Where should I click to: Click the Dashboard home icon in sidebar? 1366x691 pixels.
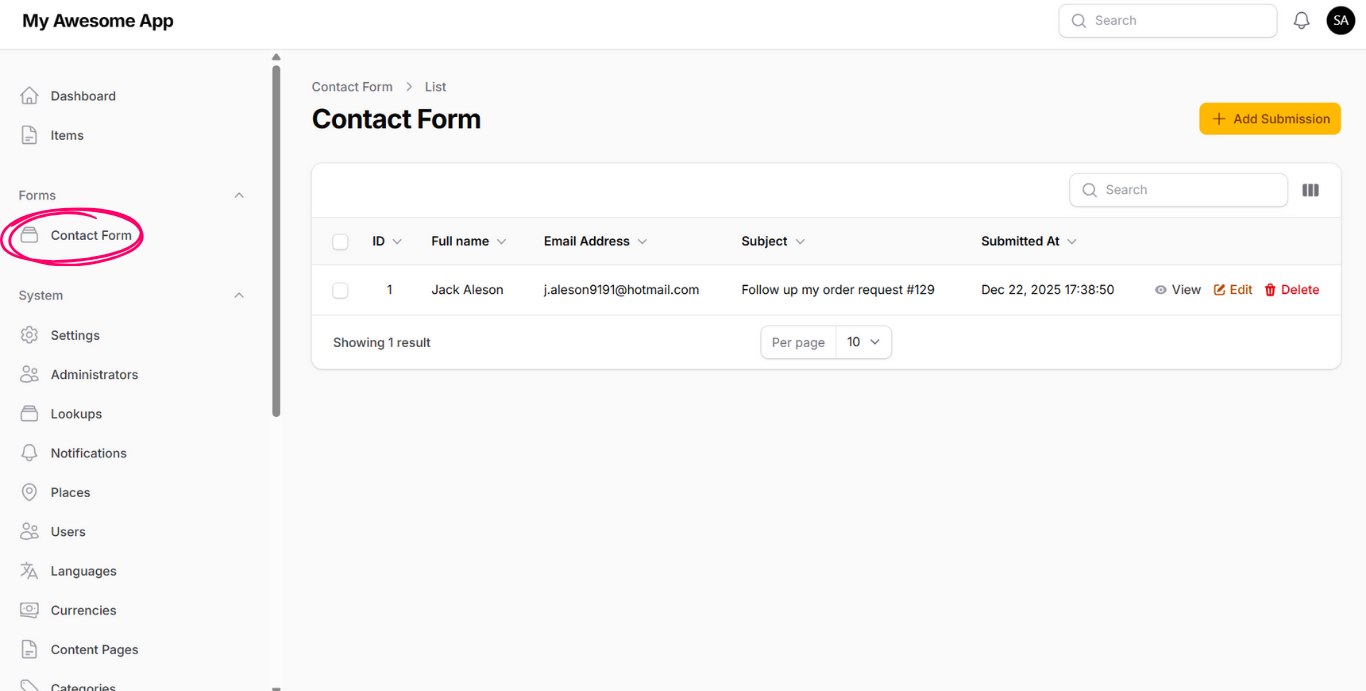point(30,96)
